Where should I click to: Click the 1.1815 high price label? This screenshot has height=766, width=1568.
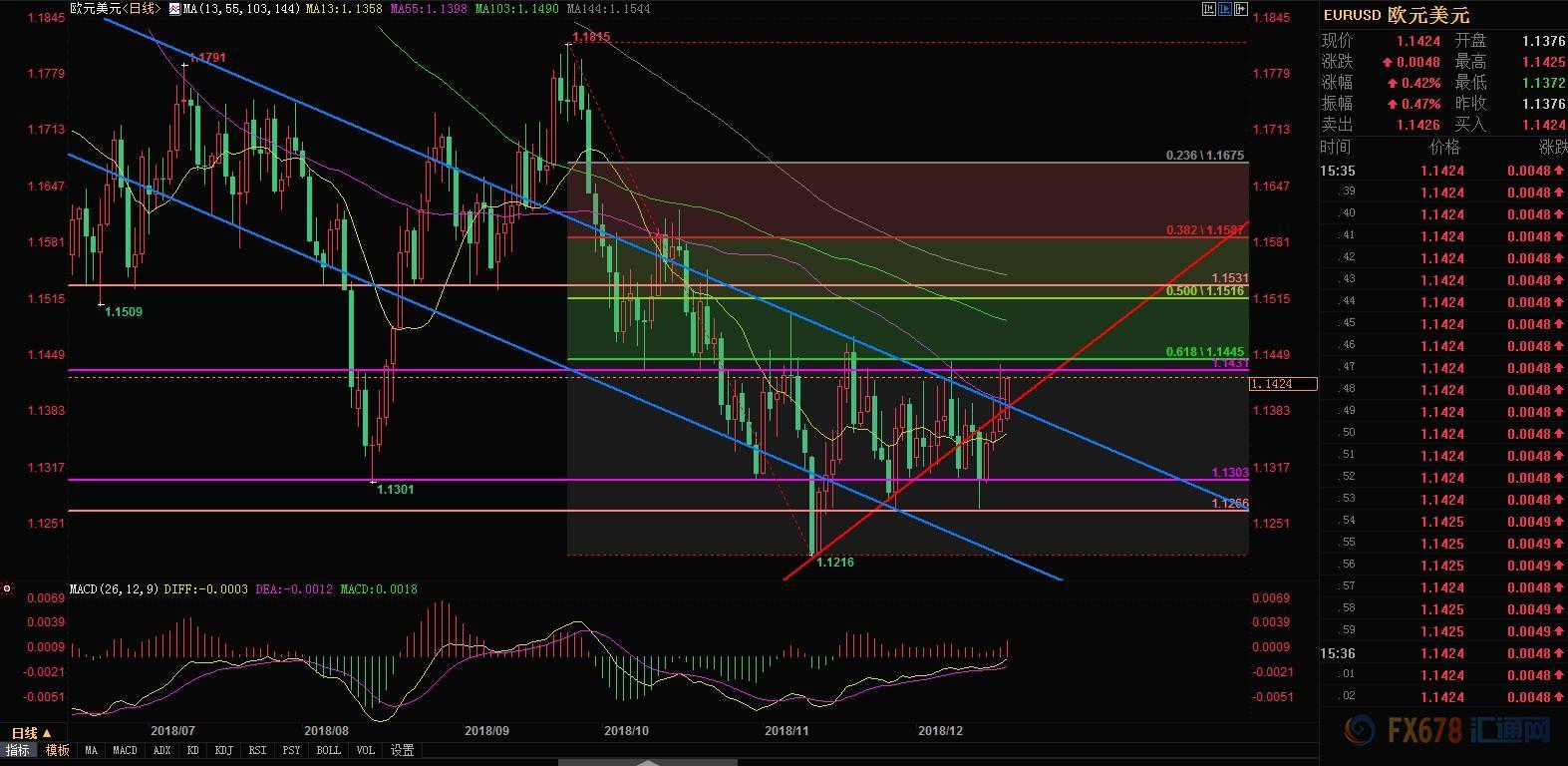pos(591,37)
